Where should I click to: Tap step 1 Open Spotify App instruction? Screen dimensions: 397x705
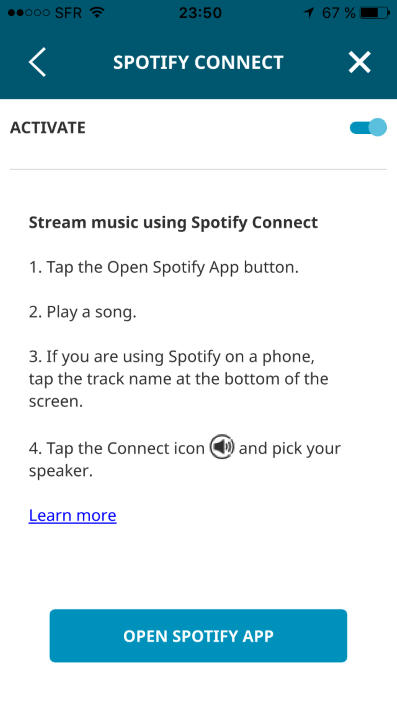tap(164, 268)
